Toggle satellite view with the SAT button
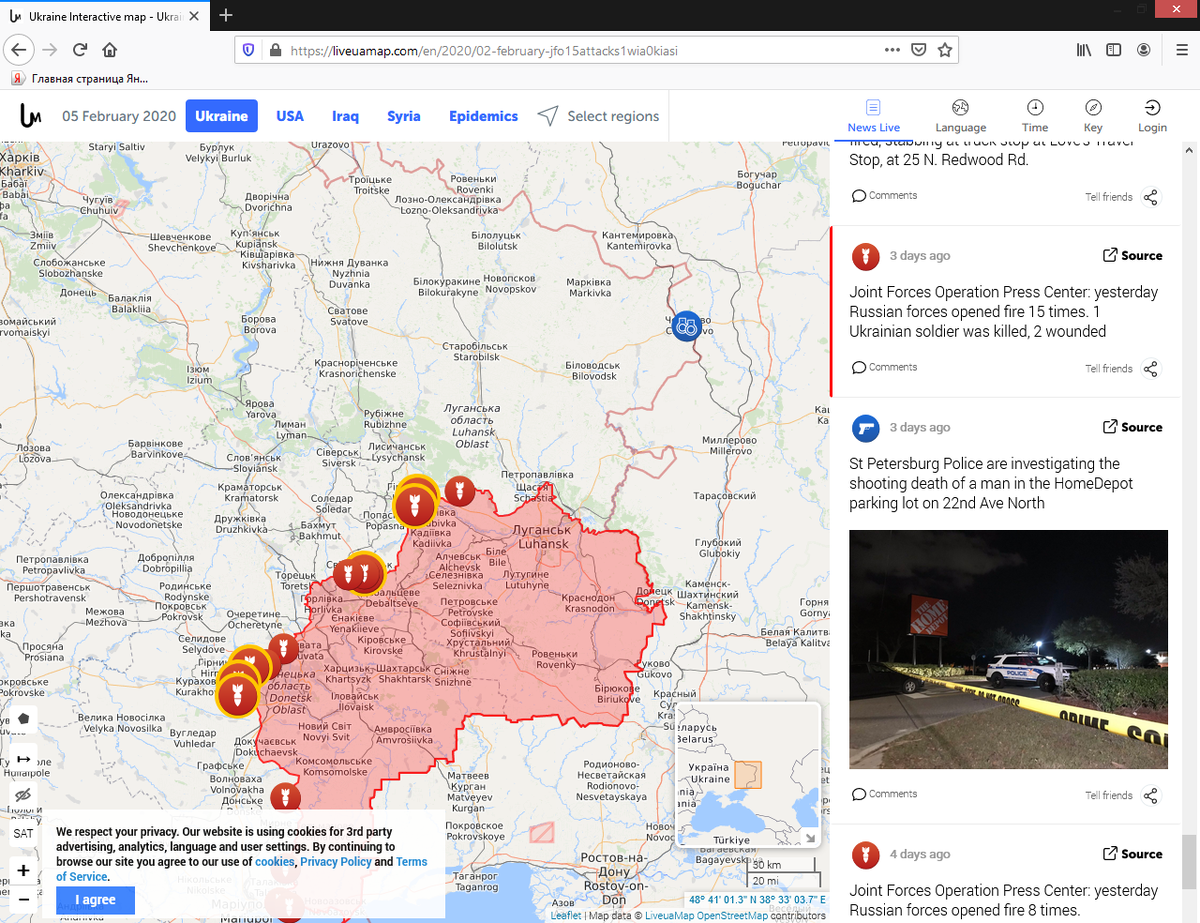1200x923 pixels. coord(23,832)
